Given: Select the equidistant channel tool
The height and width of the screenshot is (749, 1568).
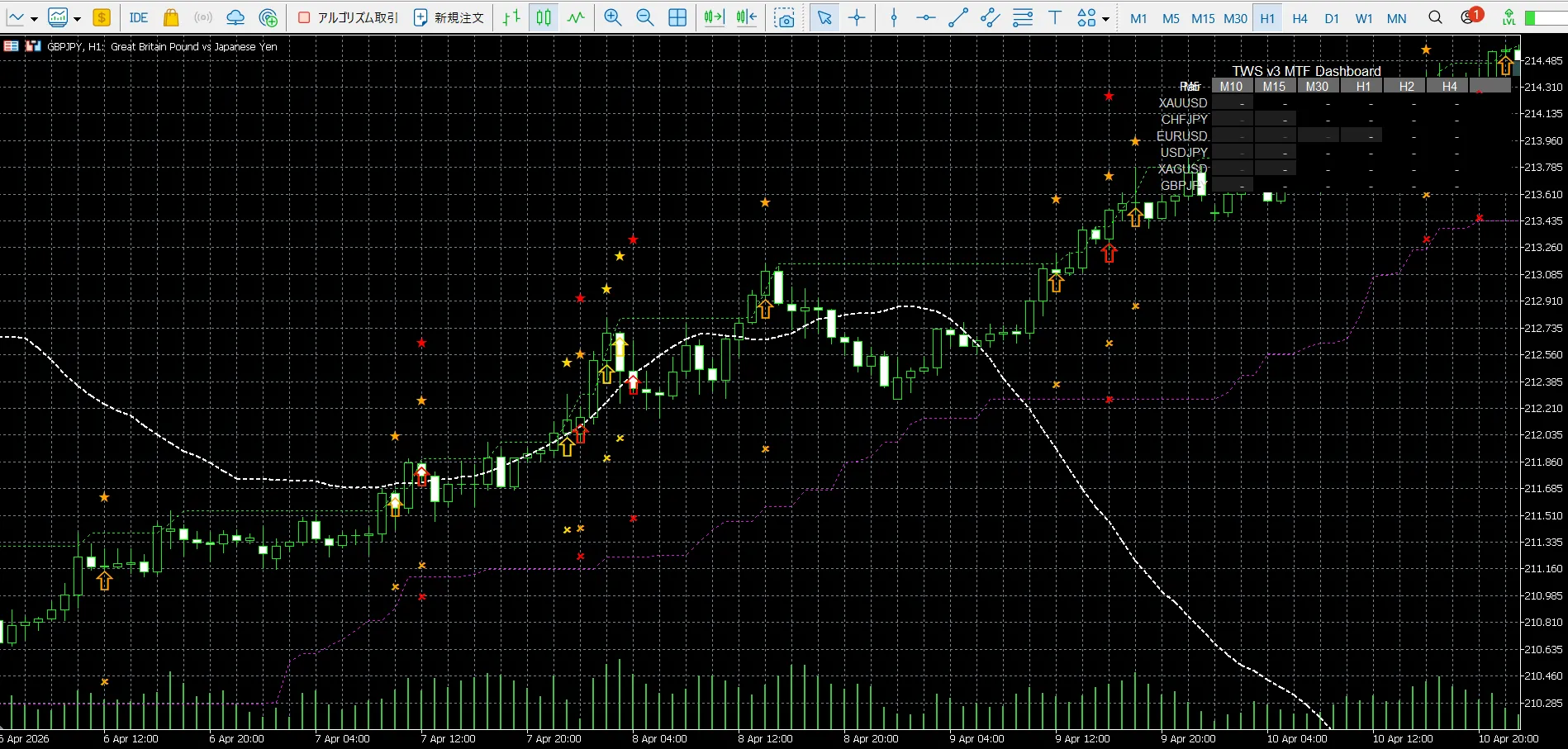Looking at the screenshot, I should click(x=991, y=17).
